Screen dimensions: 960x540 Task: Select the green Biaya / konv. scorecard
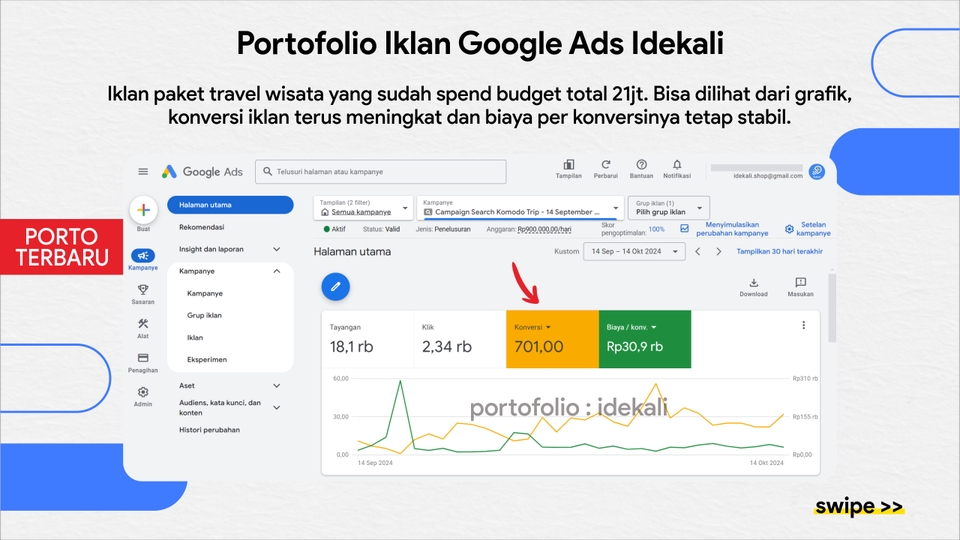645,339
